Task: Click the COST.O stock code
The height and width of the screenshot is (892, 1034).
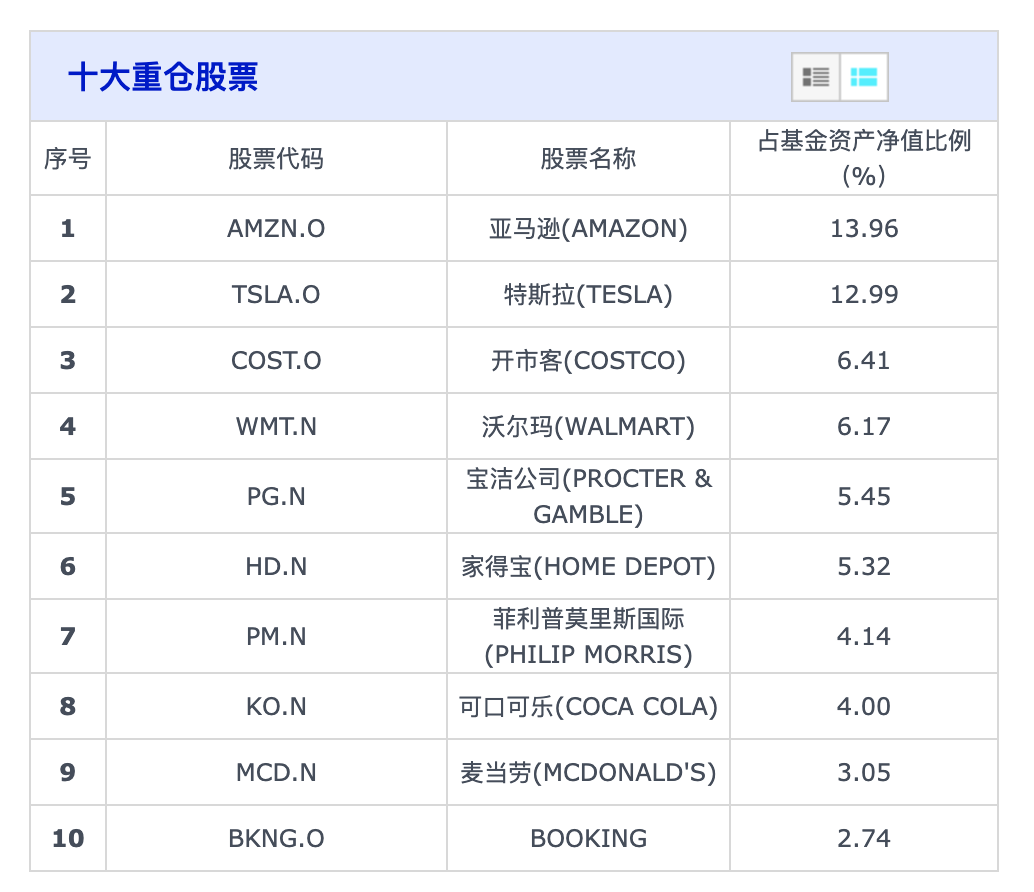Action: coord(276,360)
